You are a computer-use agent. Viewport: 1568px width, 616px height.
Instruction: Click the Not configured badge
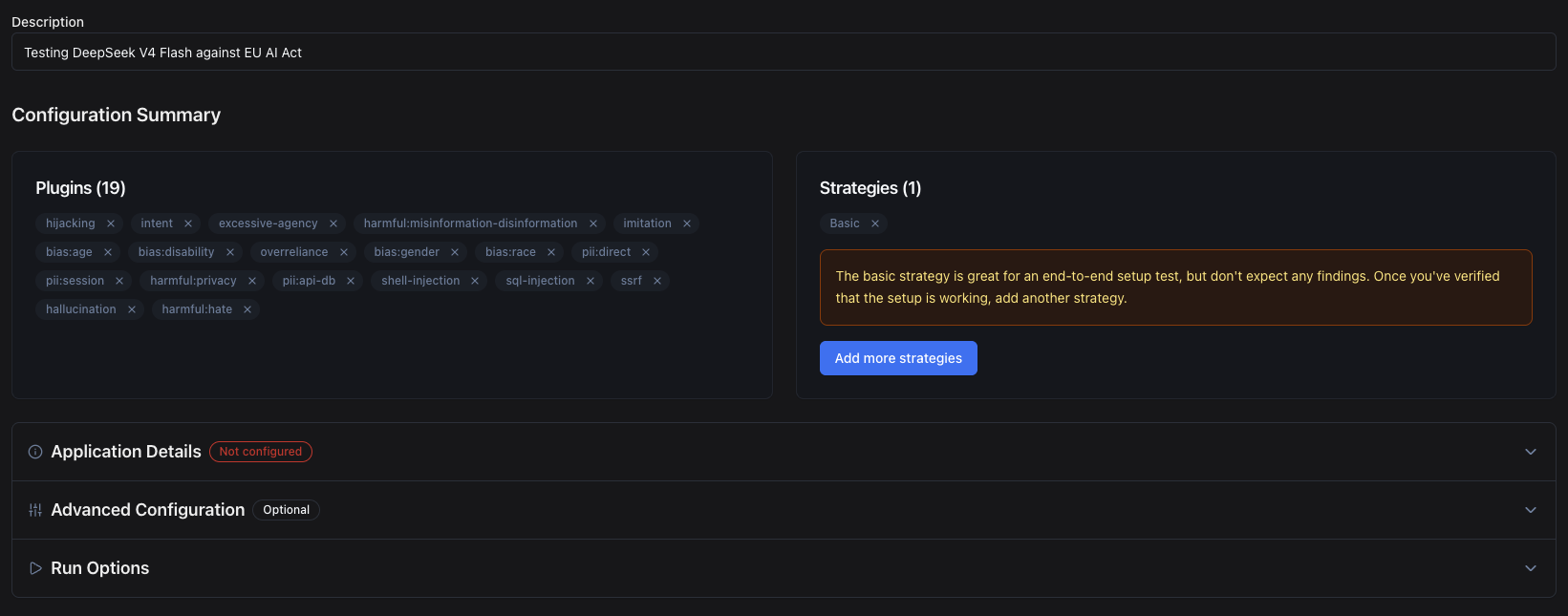tap(261, 452)
